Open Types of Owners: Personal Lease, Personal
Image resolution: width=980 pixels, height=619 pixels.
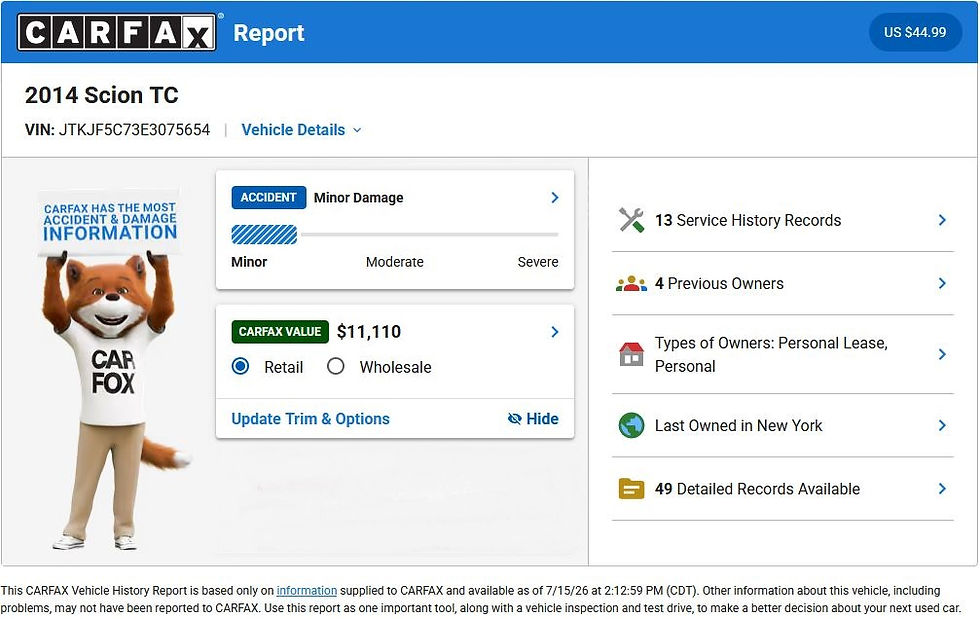(771, 355)
